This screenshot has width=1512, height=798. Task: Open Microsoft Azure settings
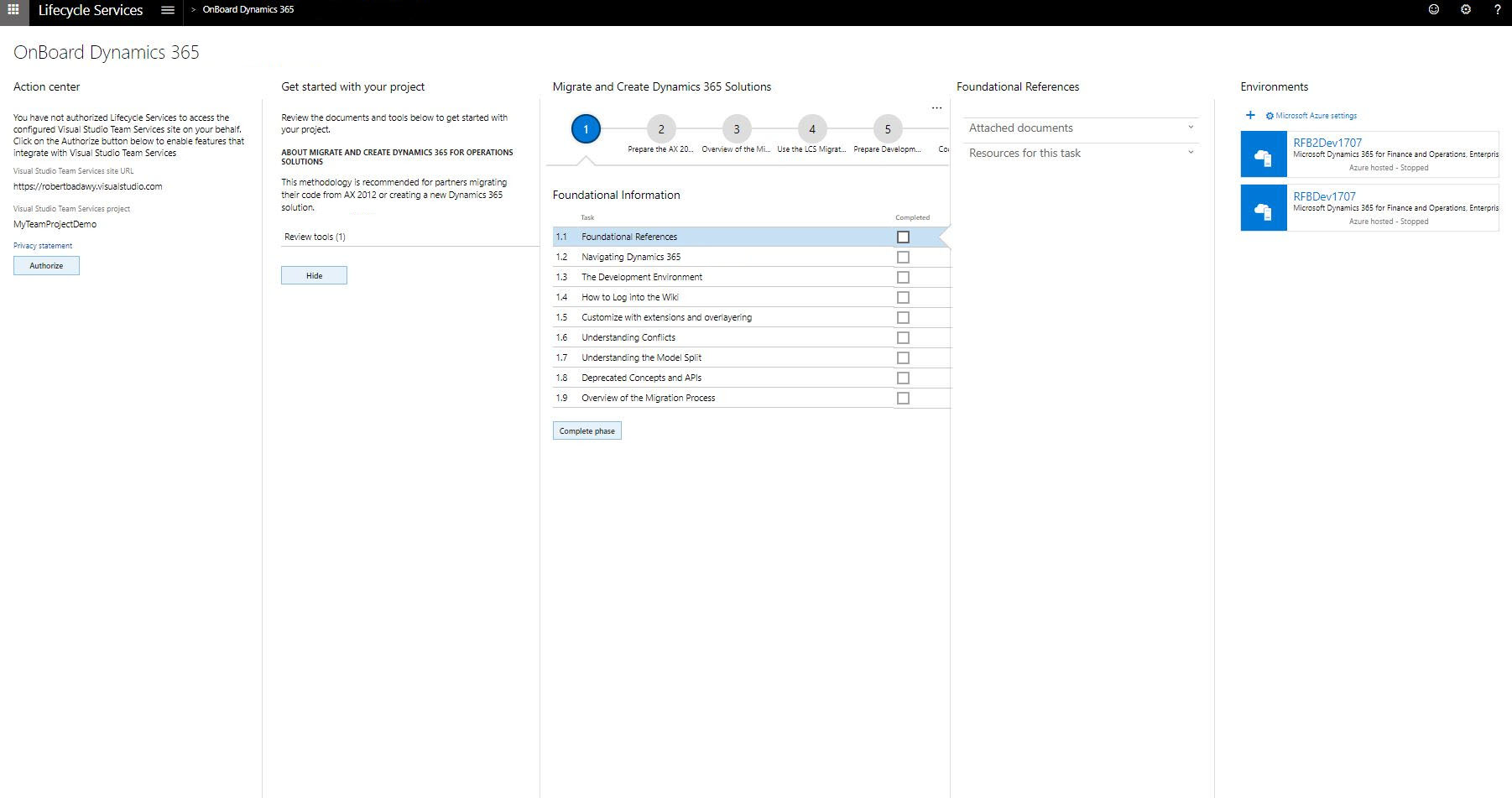[1311, 115]
